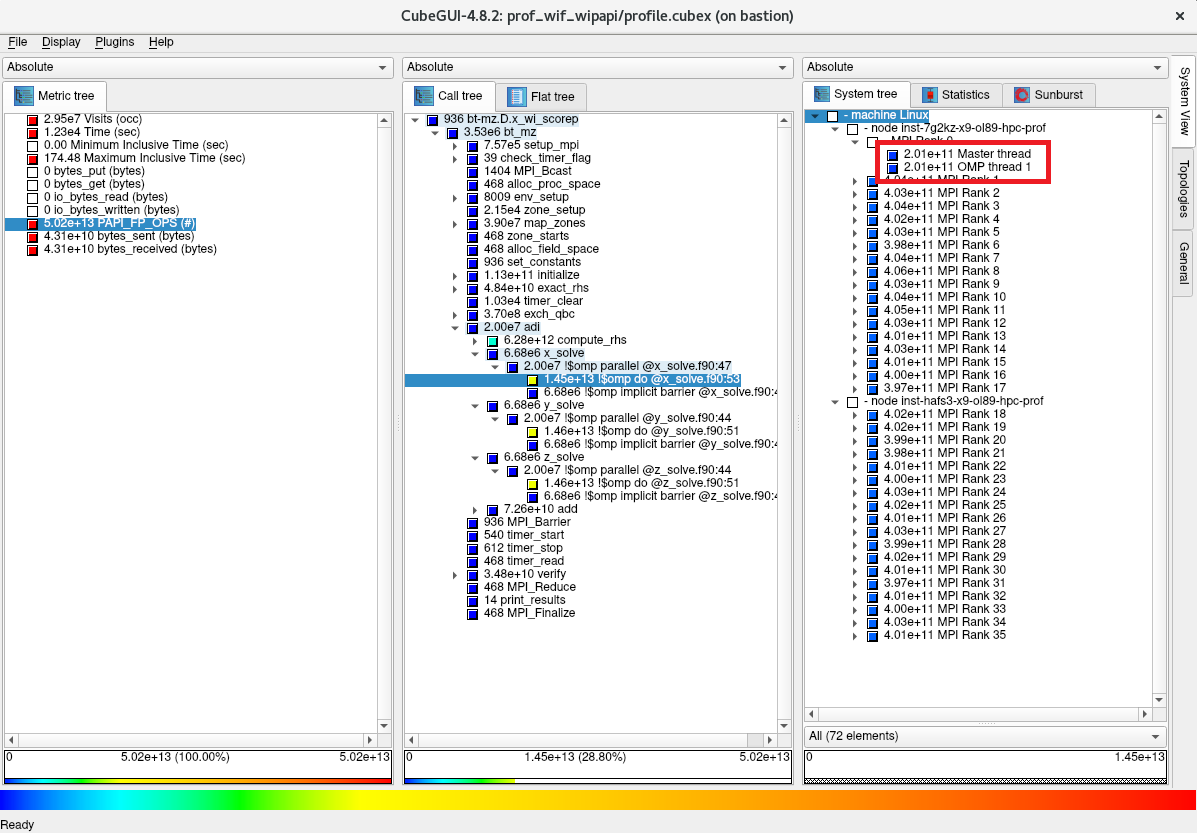Click the red Visits (occ) metric icon
The image size is (1197, 833).
coord(32,119)
